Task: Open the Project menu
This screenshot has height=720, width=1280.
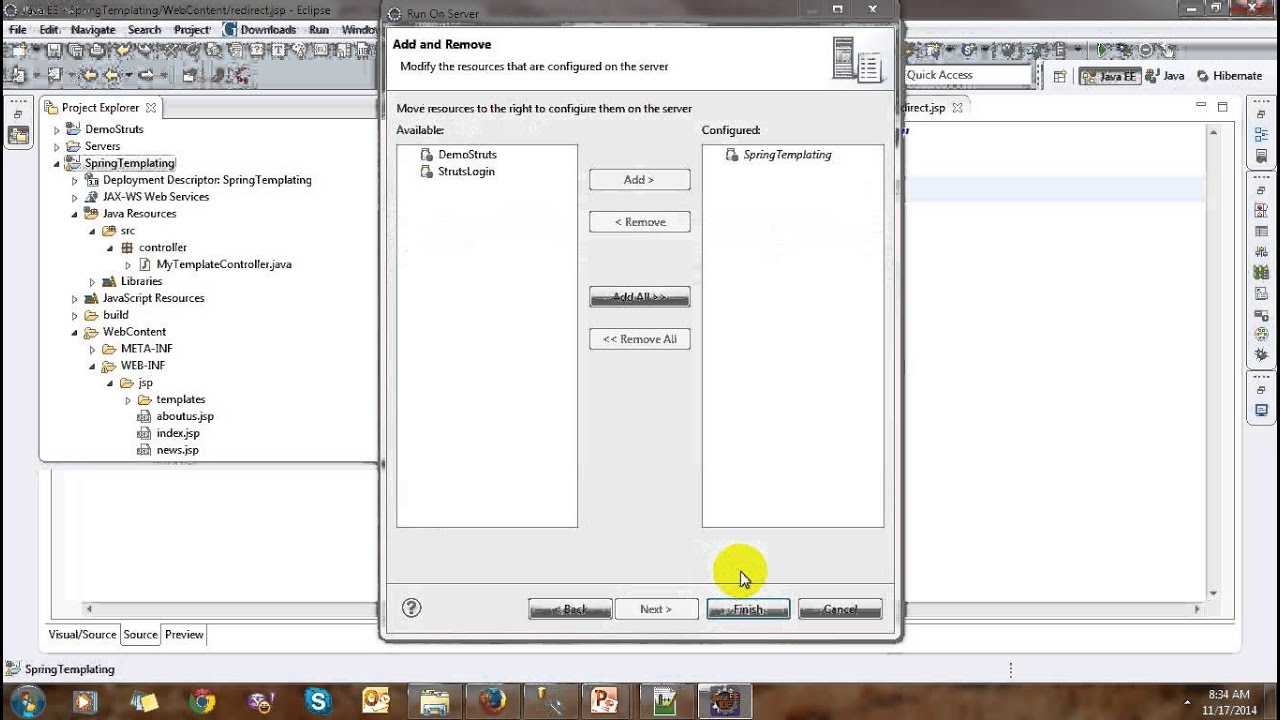Action: click(192, 30)
